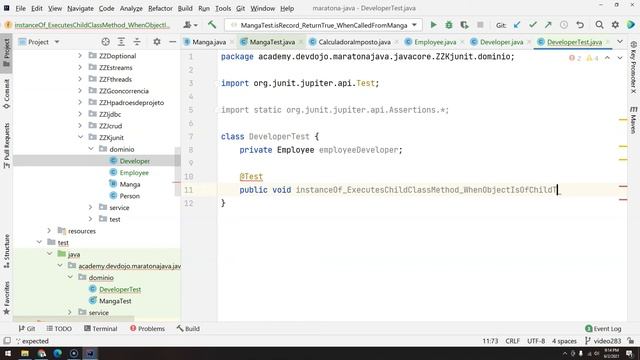Toggle the Key Promoter X side panel
Viewport: 640px width, 360px height.
pyautogui.click(x=633, y=67)
